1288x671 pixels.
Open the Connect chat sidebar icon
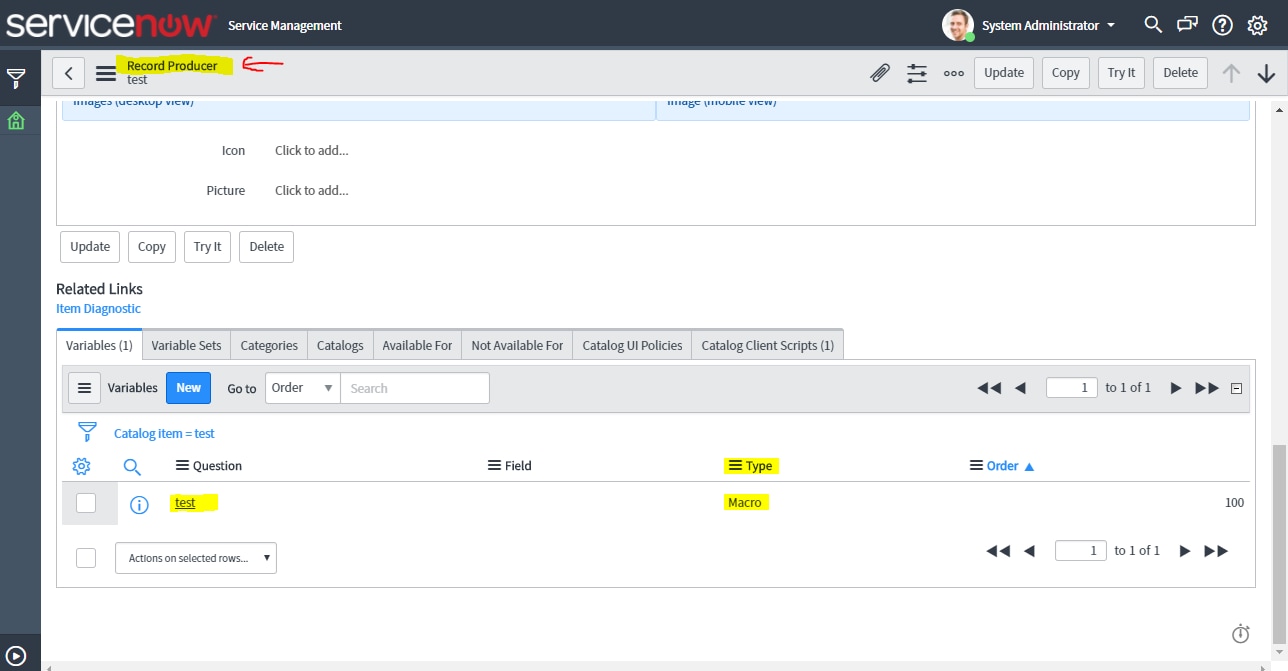pos(1187,25)
